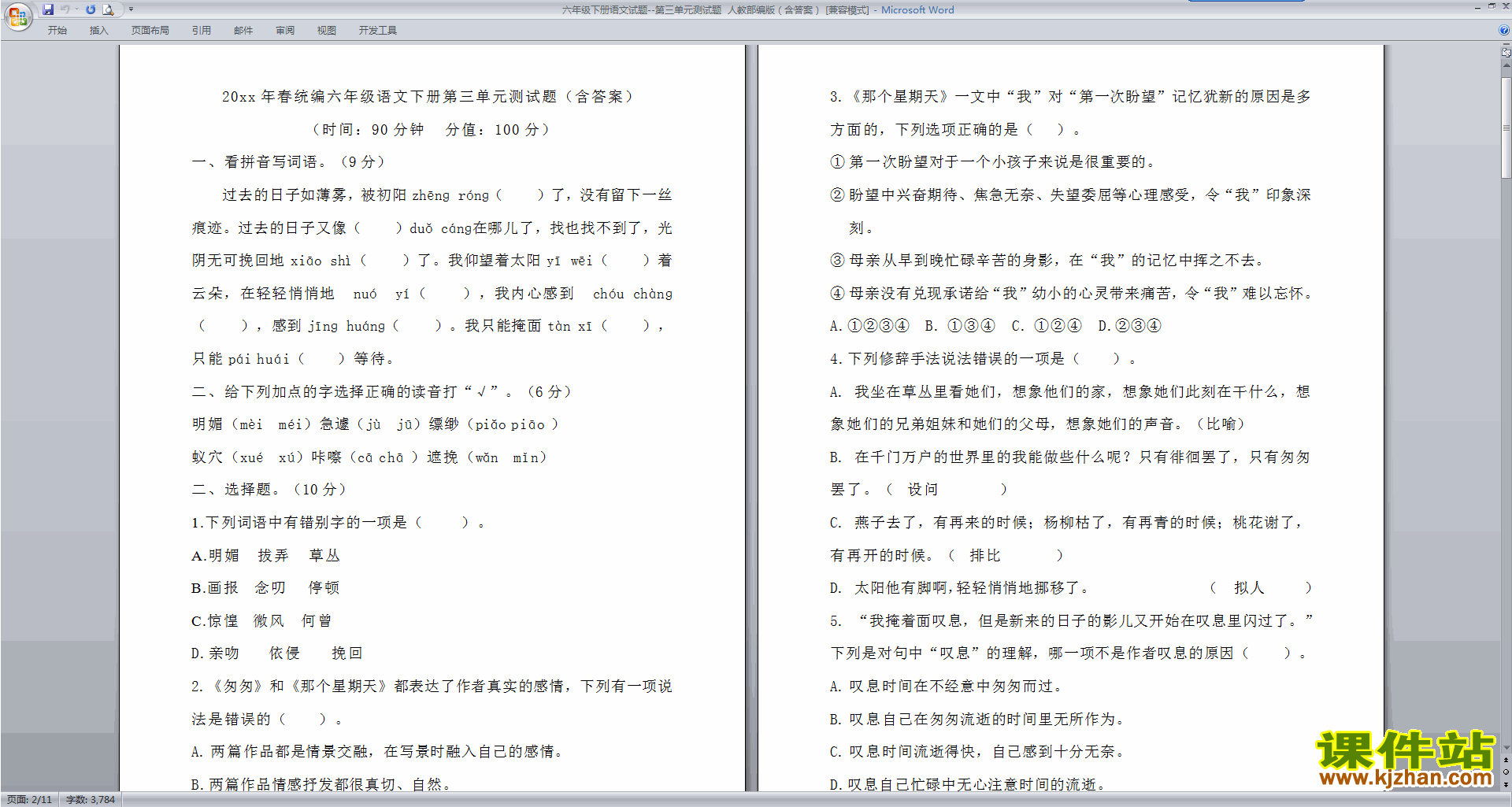The image size is (1512, 807).
Task: Click option B.画报 念叨 停顿
Action: (266, 588)
